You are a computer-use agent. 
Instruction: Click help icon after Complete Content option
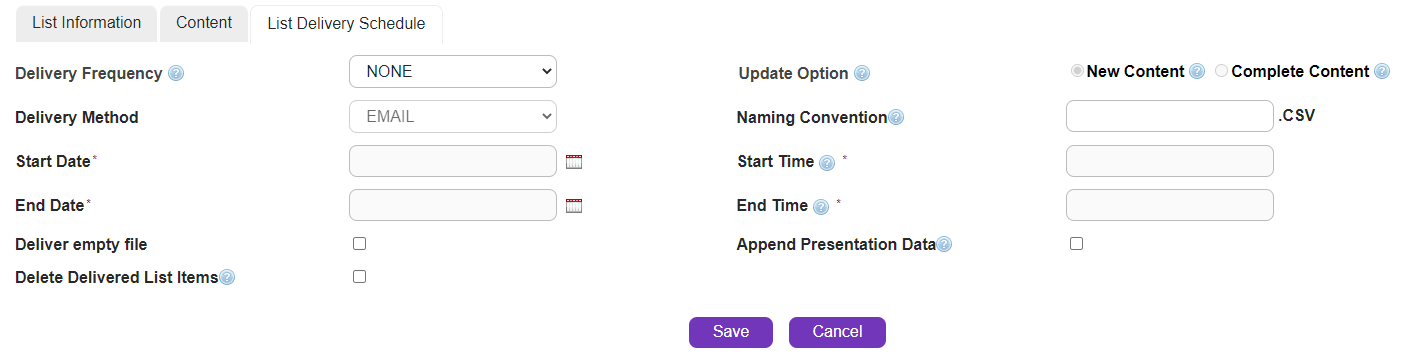pos(1382,71)
